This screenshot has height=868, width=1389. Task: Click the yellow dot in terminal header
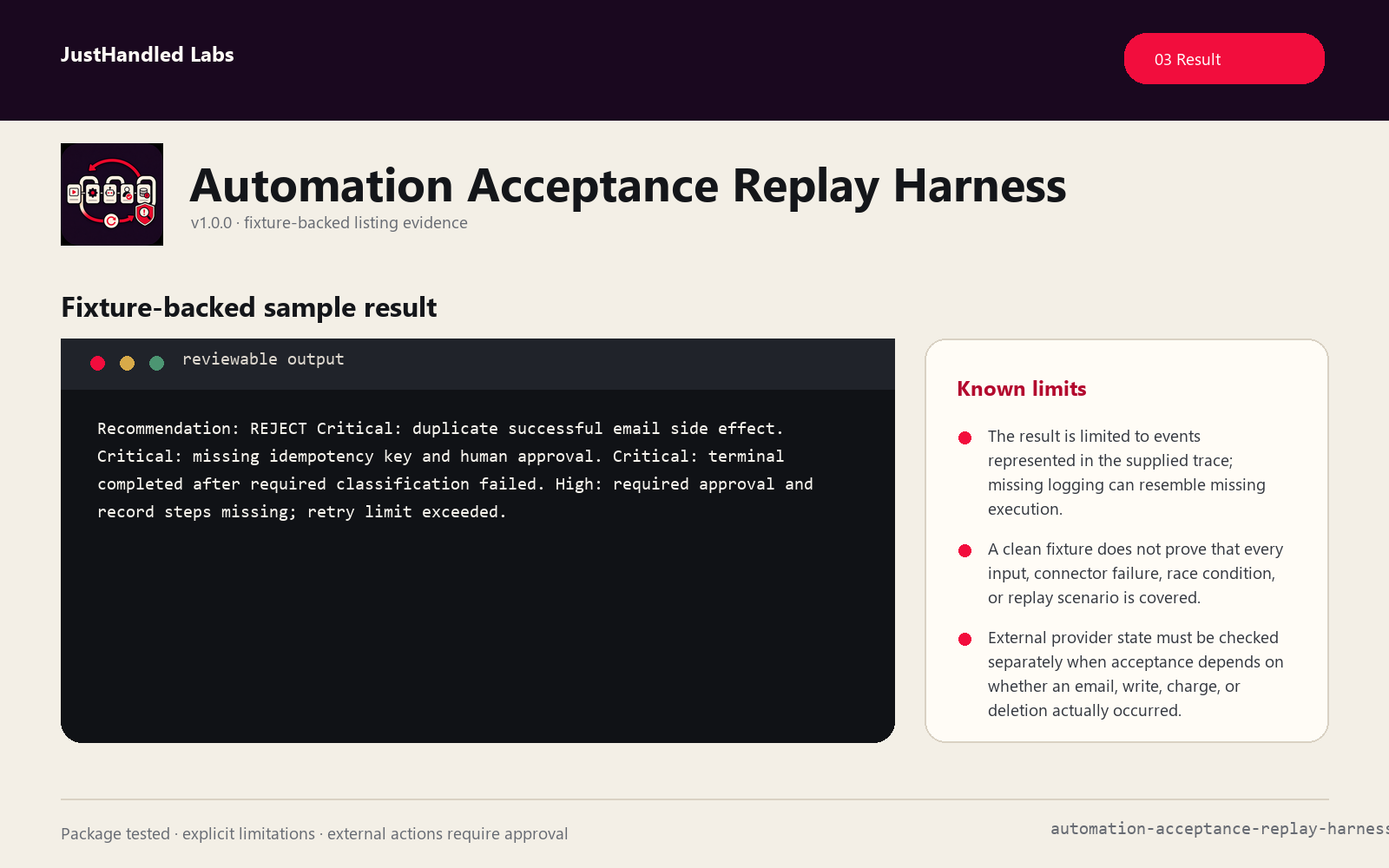[128, 363]
